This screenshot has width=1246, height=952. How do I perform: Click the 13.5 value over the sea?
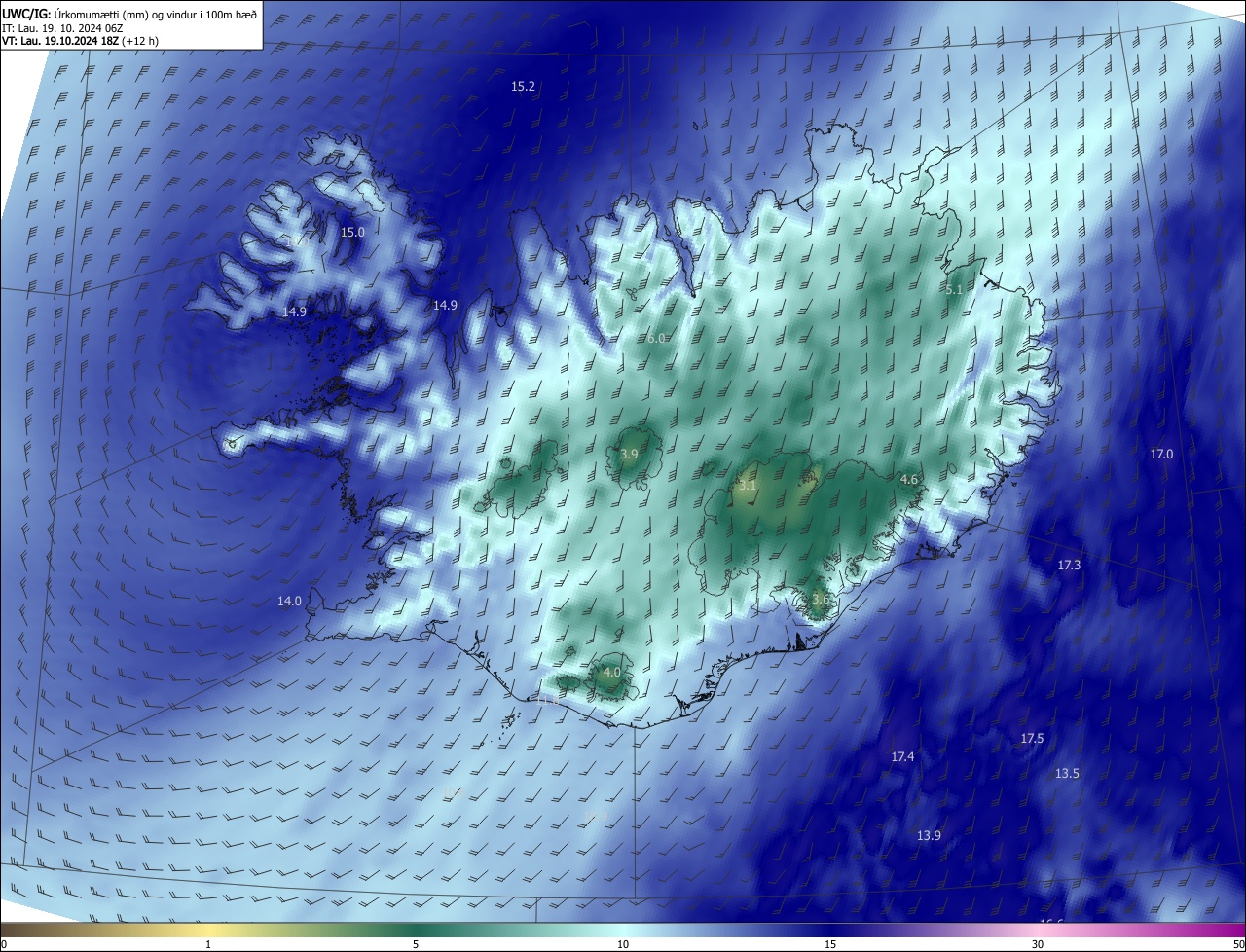click(x=1067, y=774)
